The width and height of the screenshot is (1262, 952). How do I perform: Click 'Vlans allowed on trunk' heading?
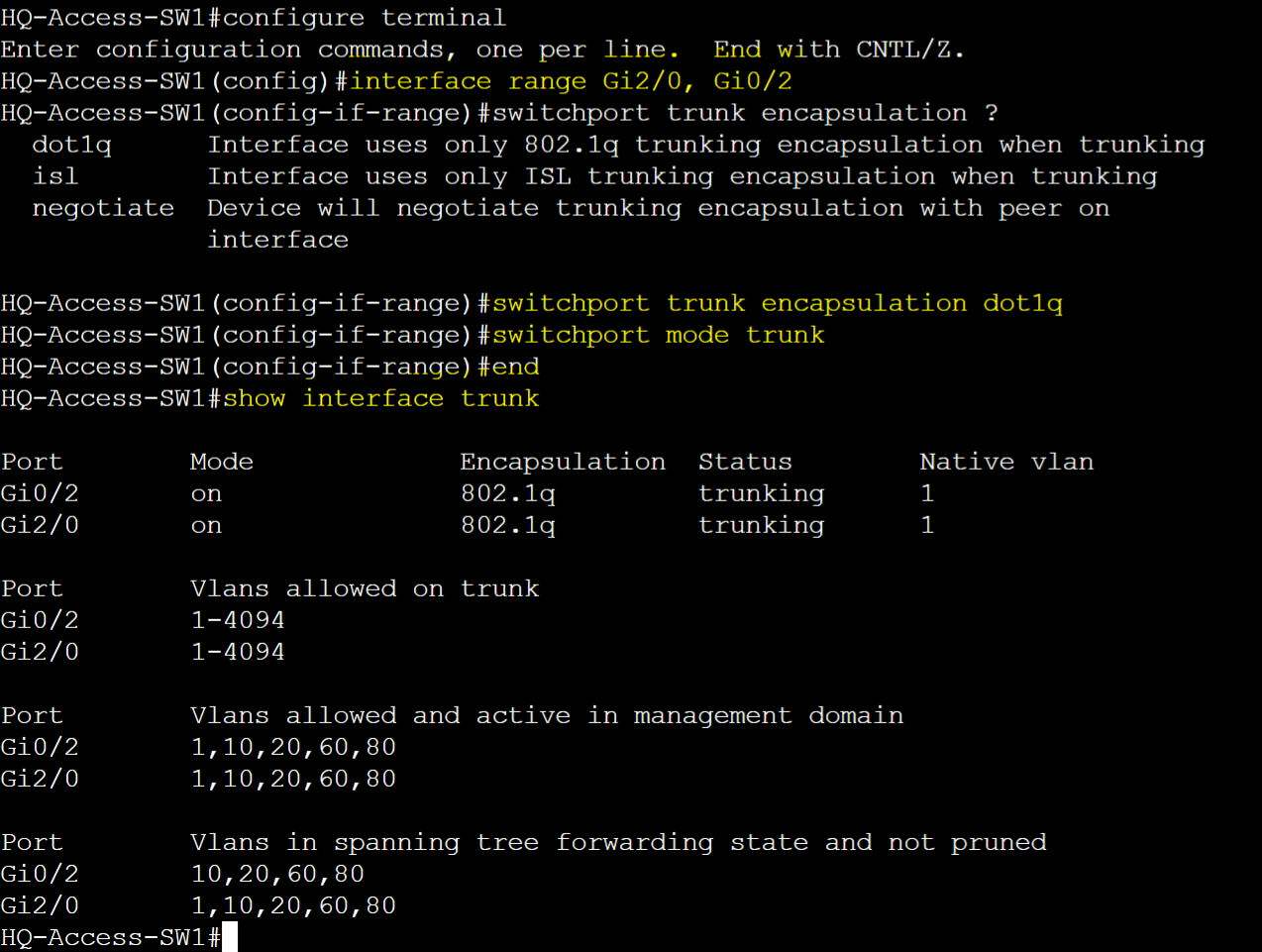pyautogui.click(x=365, y=588)
